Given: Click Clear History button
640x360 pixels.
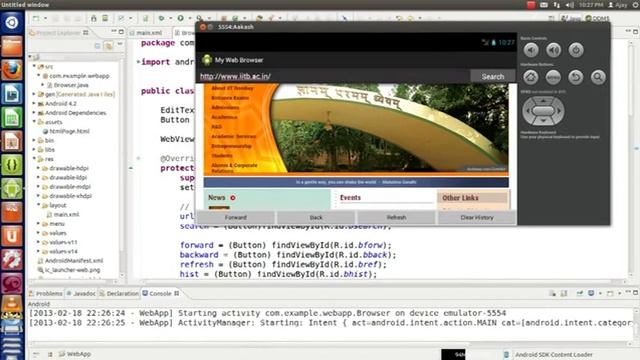Looking at the screenshot, I should (477, 218).
